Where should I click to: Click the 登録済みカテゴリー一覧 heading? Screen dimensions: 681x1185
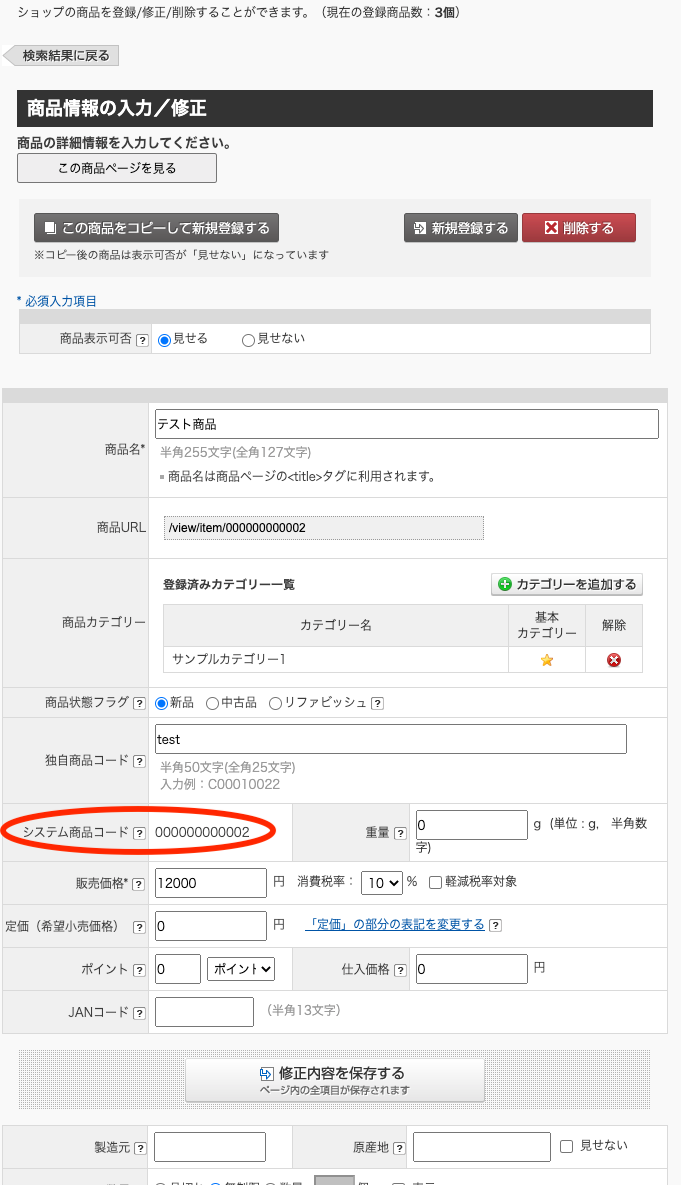pyautogui.click(x=229, y=584)
